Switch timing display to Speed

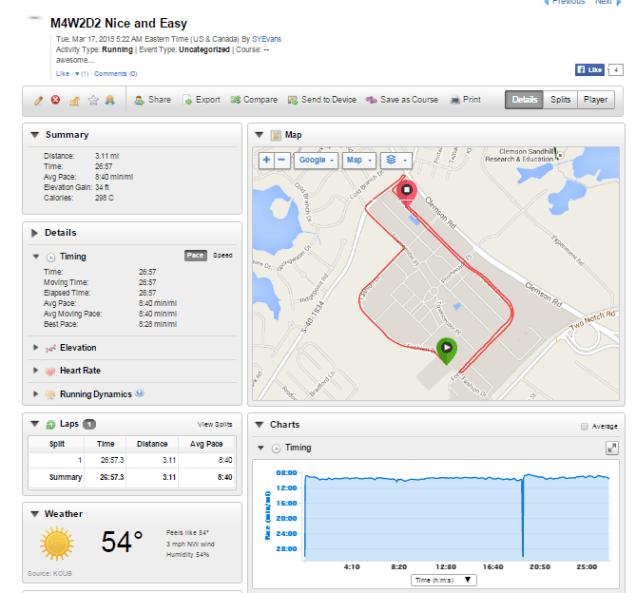(223, 256)
